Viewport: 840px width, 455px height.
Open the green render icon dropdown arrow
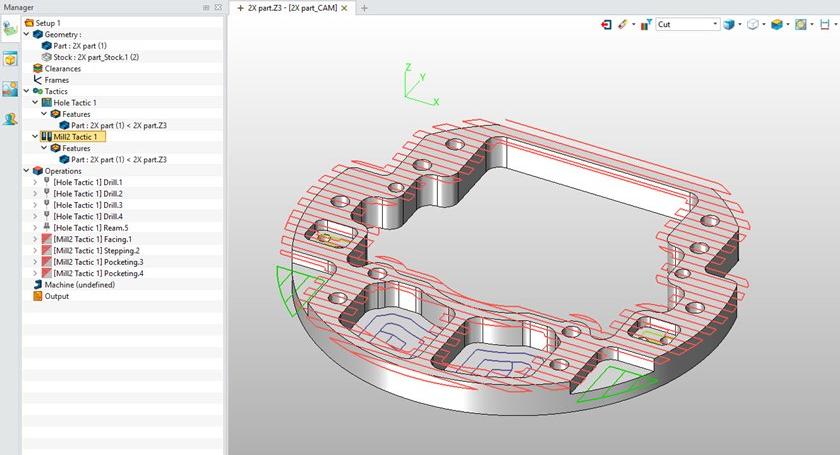[812, 25]
